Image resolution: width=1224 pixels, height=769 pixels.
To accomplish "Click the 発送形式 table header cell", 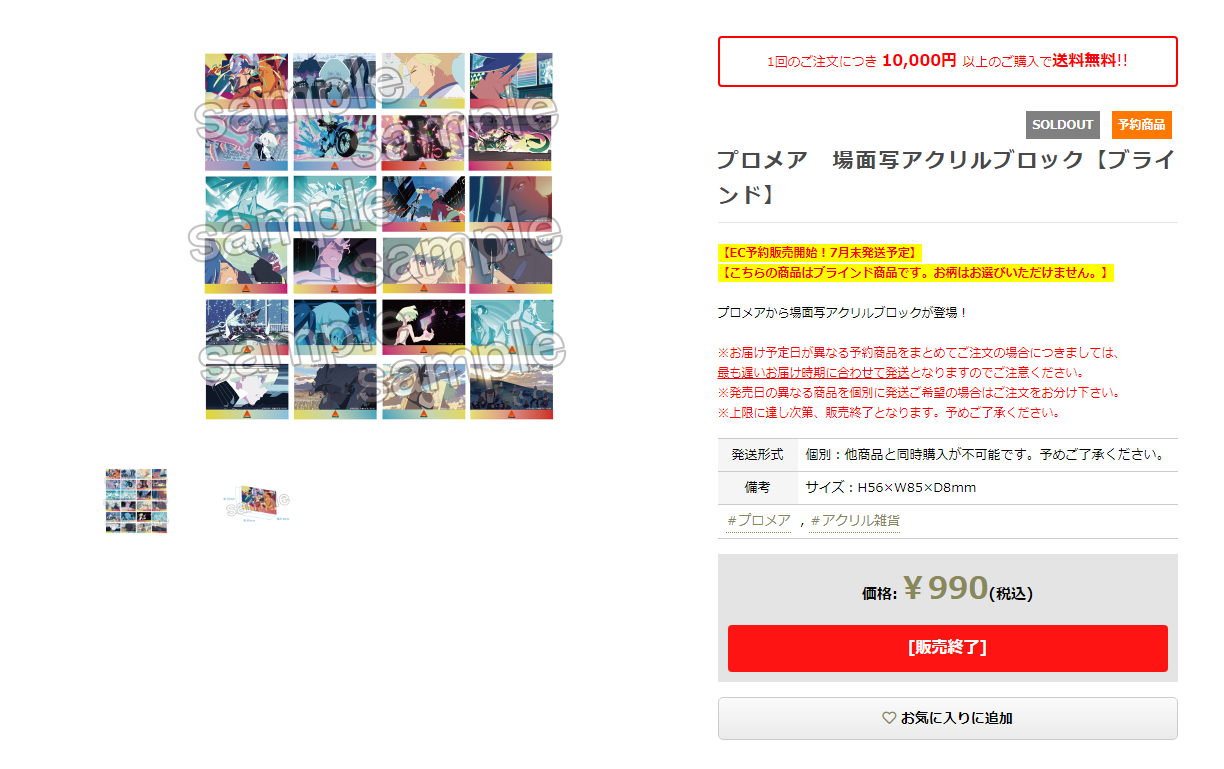I will tap(757, 455).
